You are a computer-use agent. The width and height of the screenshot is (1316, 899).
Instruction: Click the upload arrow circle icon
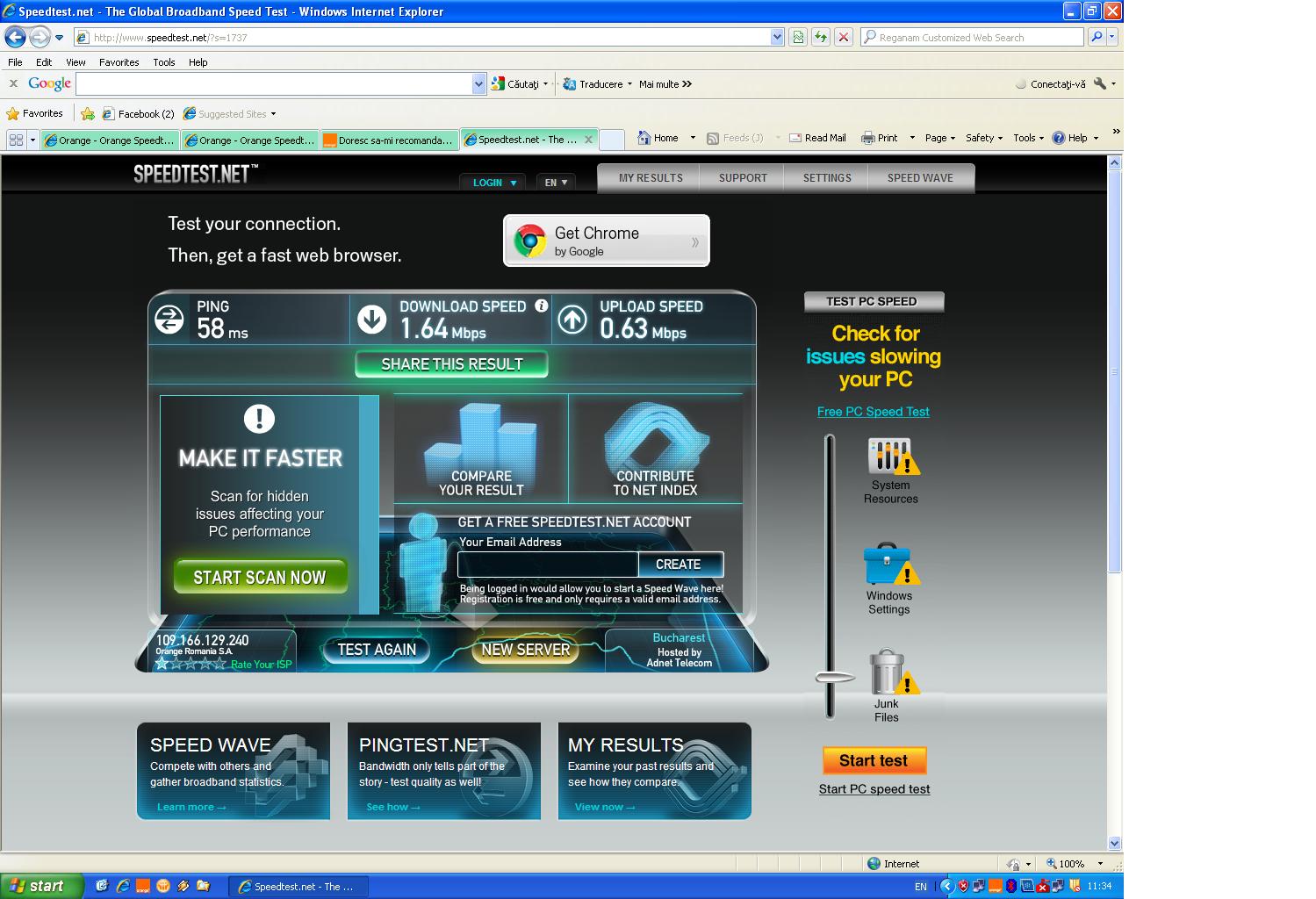pos(572,320)
